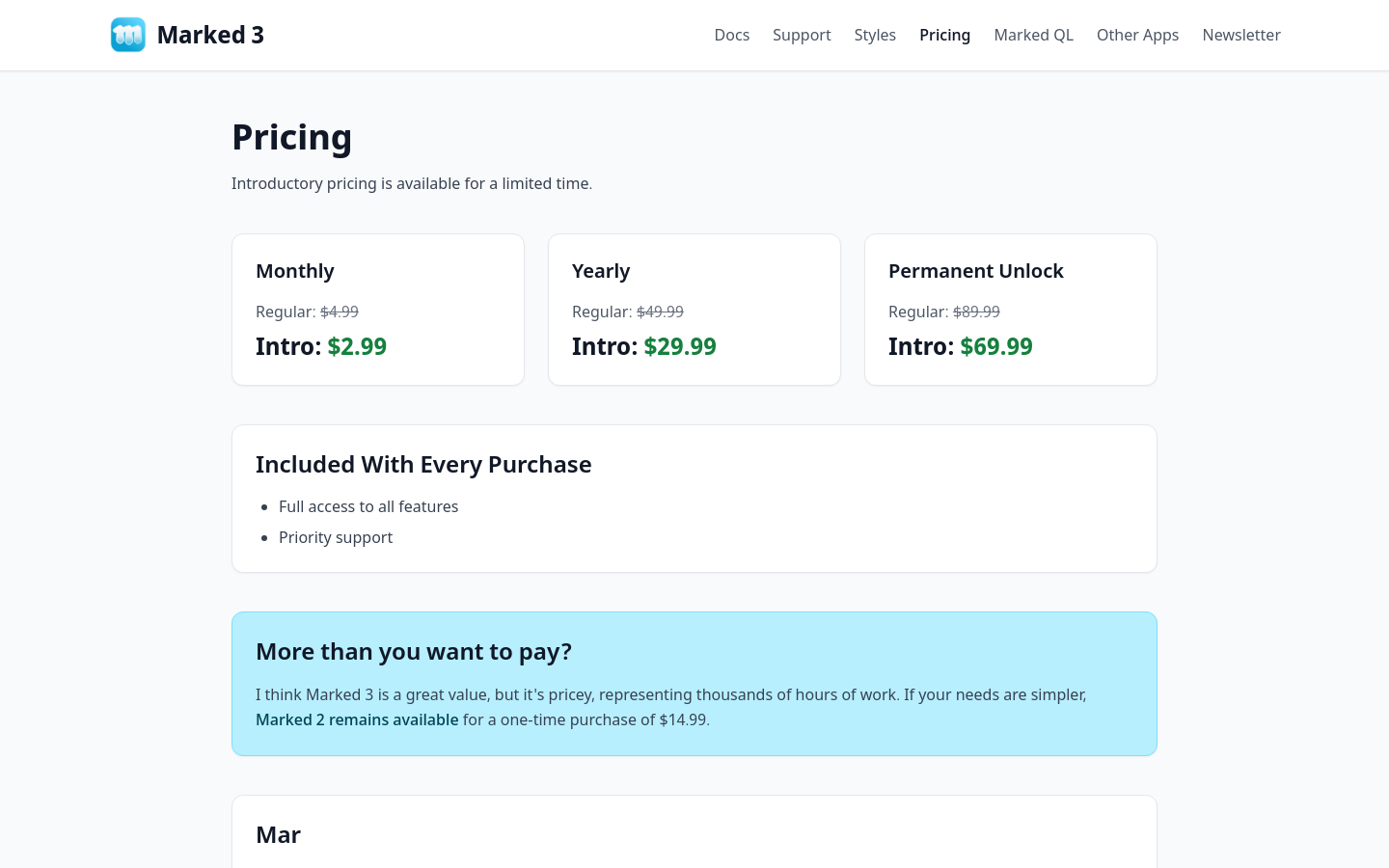This screenshot has width=1389, height=868.
Task: Click the Monthly regular price $4.99
Action: tap(340, 312)
